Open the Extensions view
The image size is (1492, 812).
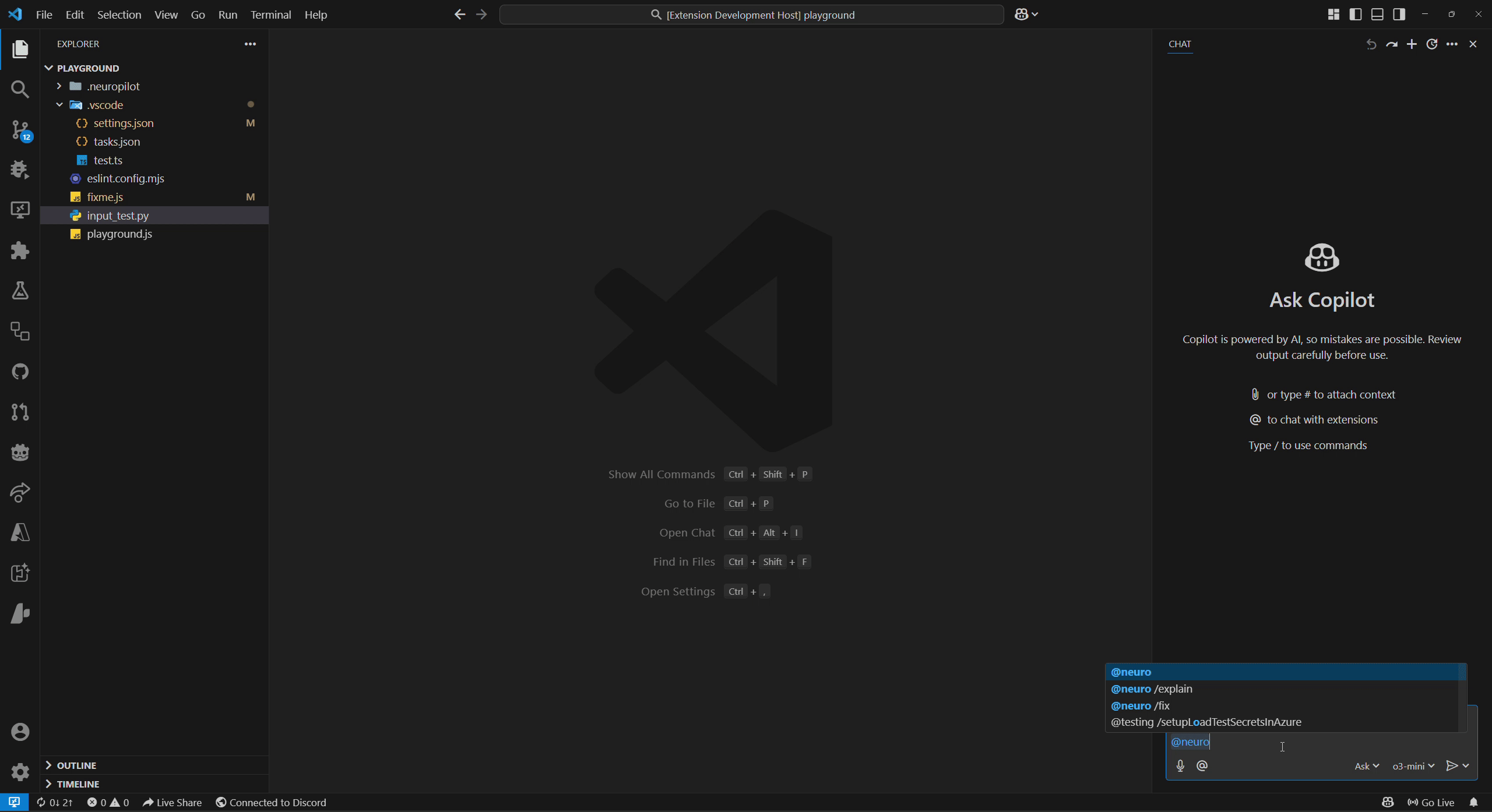pos(20,250)
